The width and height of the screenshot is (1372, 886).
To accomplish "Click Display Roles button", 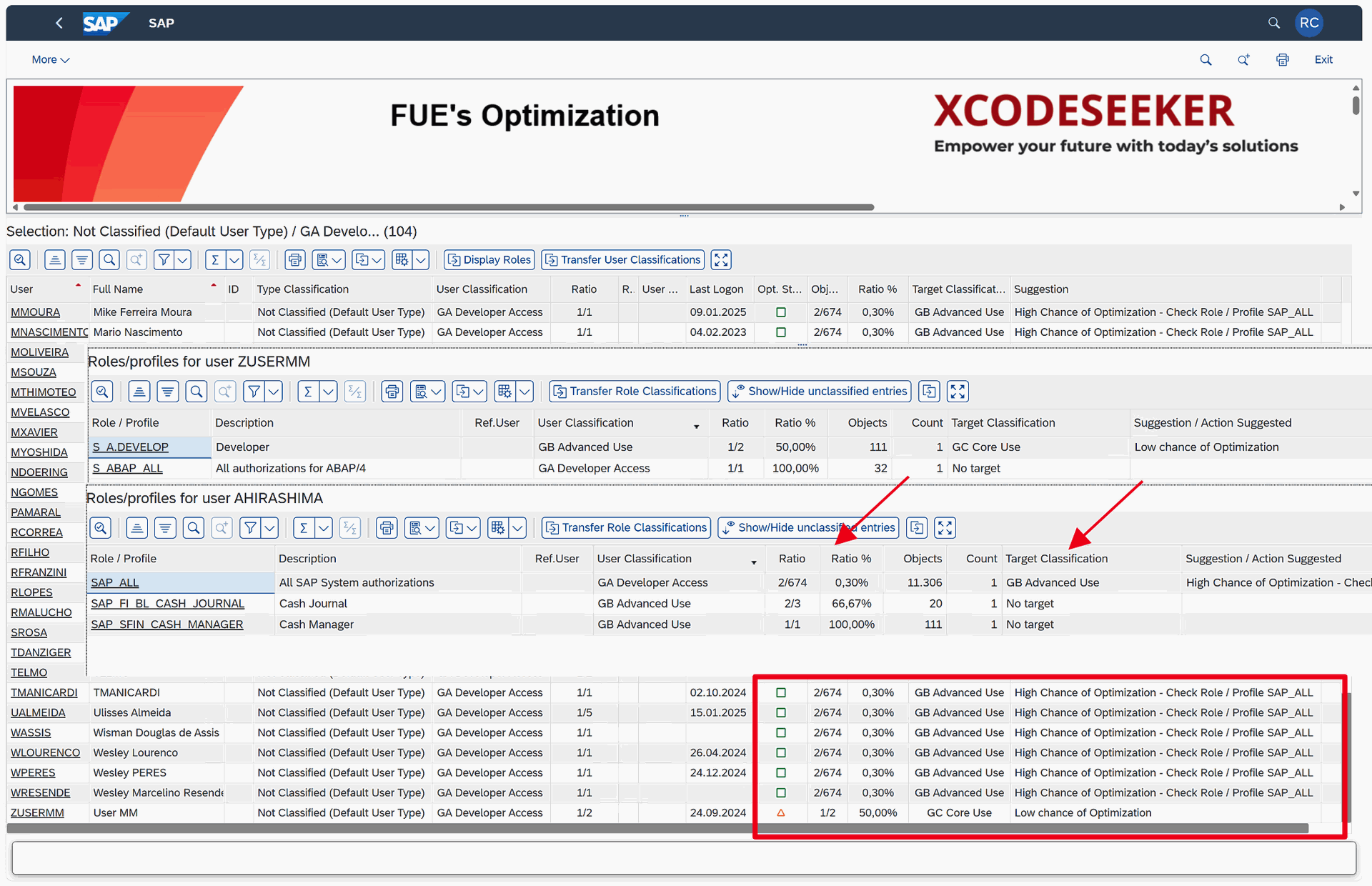I will (x=489, y=260).
